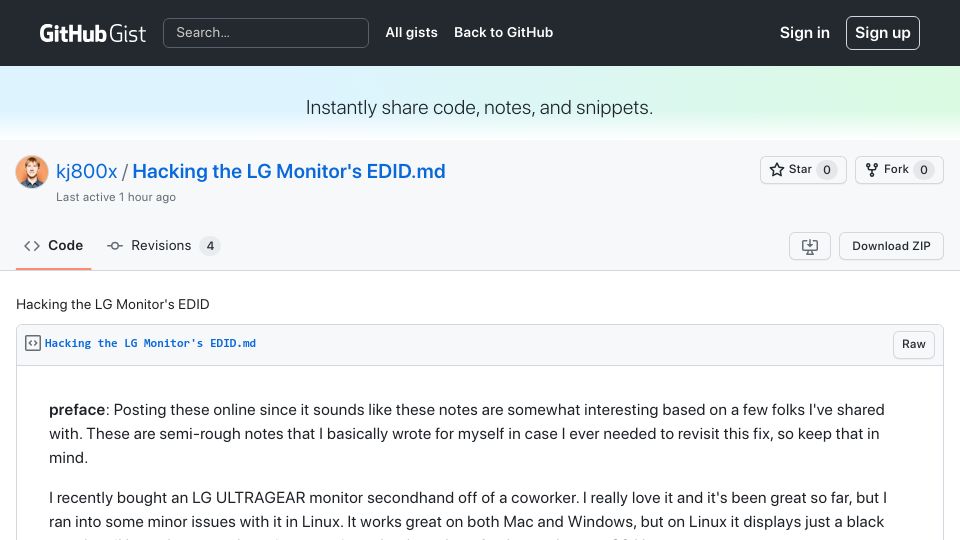The width and height of the screenshot is (960, 540).
Task: Open the GitHub Gist logo home link
Action: 92,33
